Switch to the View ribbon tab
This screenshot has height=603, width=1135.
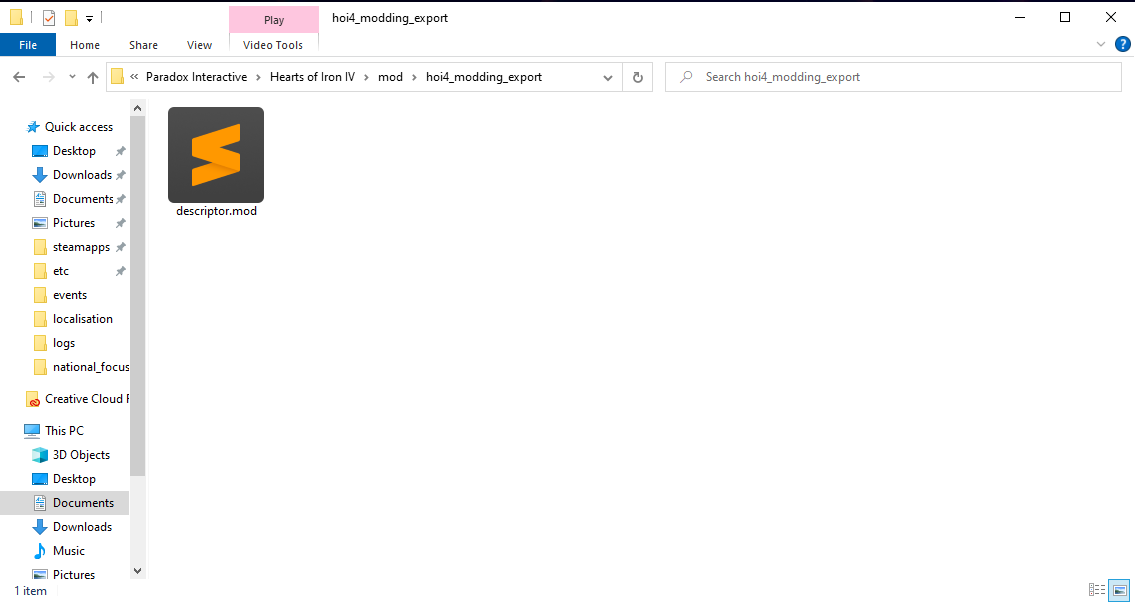click(199, 45)
